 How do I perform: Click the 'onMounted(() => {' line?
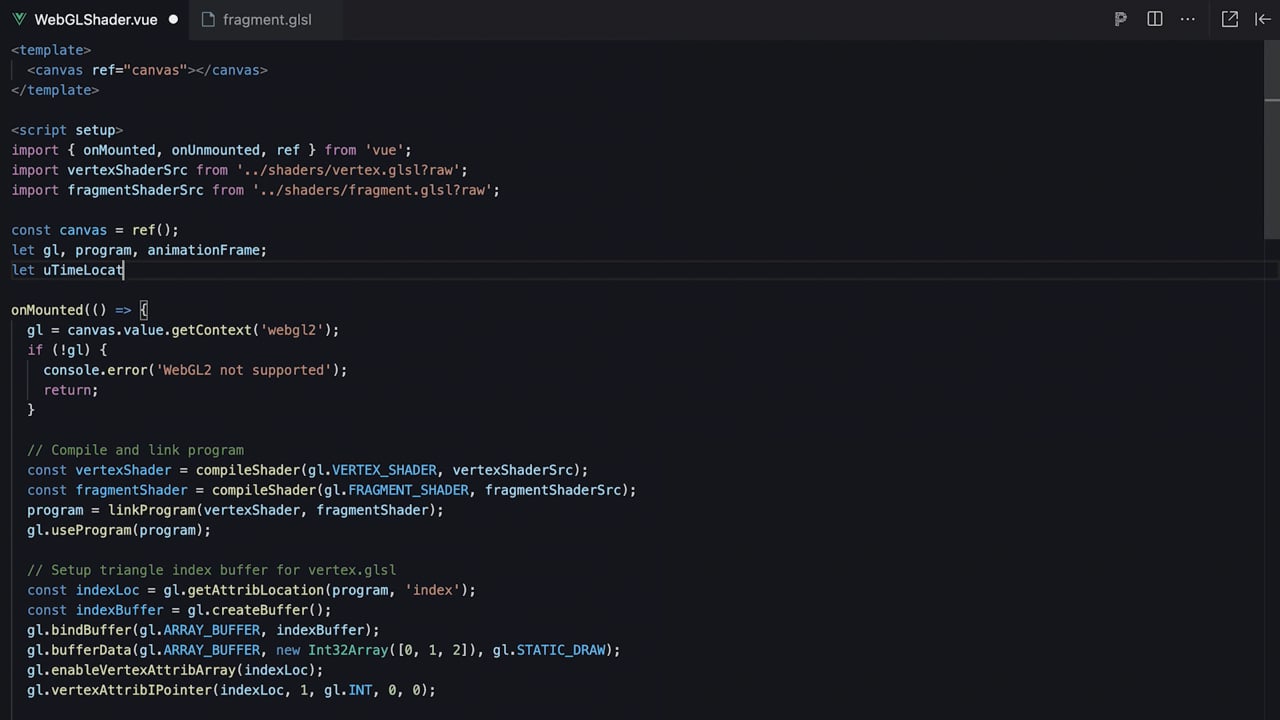79,310
